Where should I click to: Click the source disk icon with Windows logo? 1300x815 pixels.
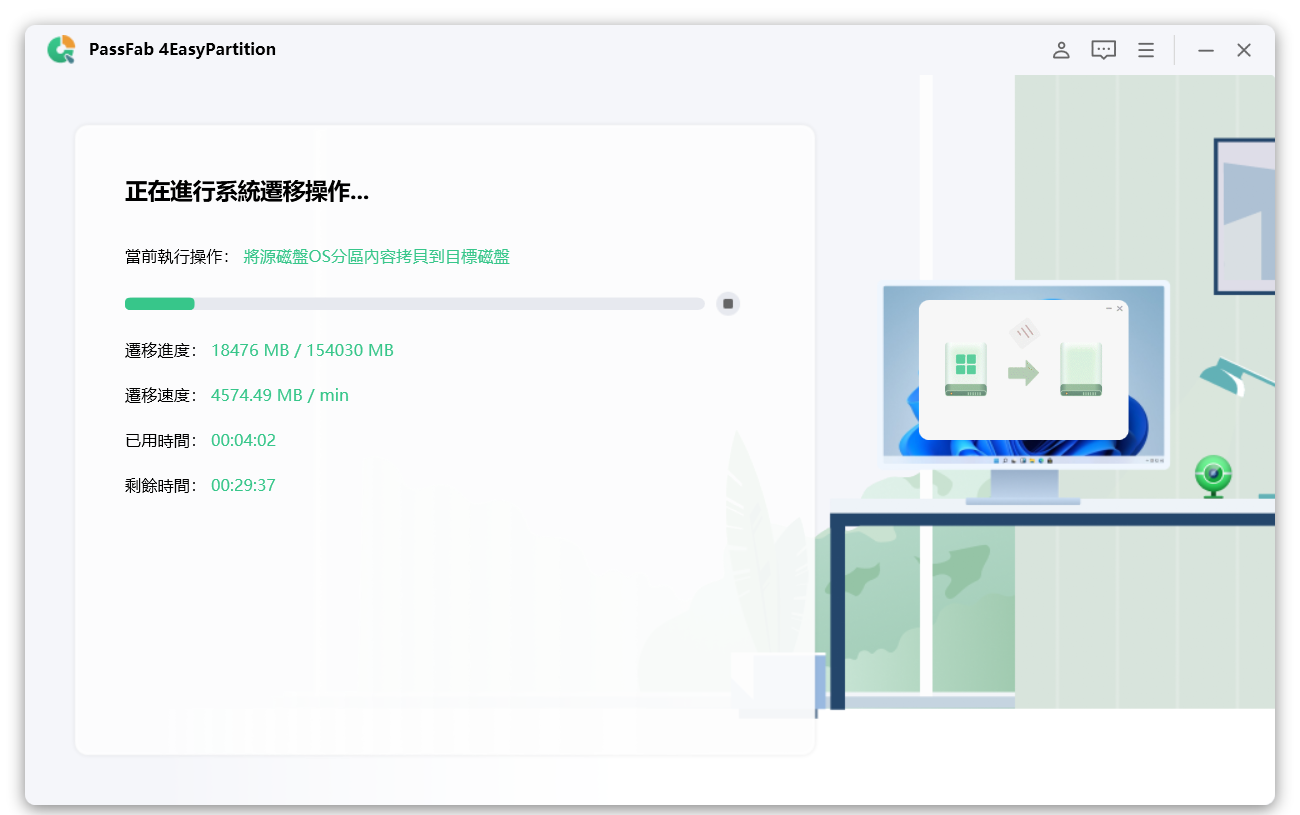click(966, 369)
